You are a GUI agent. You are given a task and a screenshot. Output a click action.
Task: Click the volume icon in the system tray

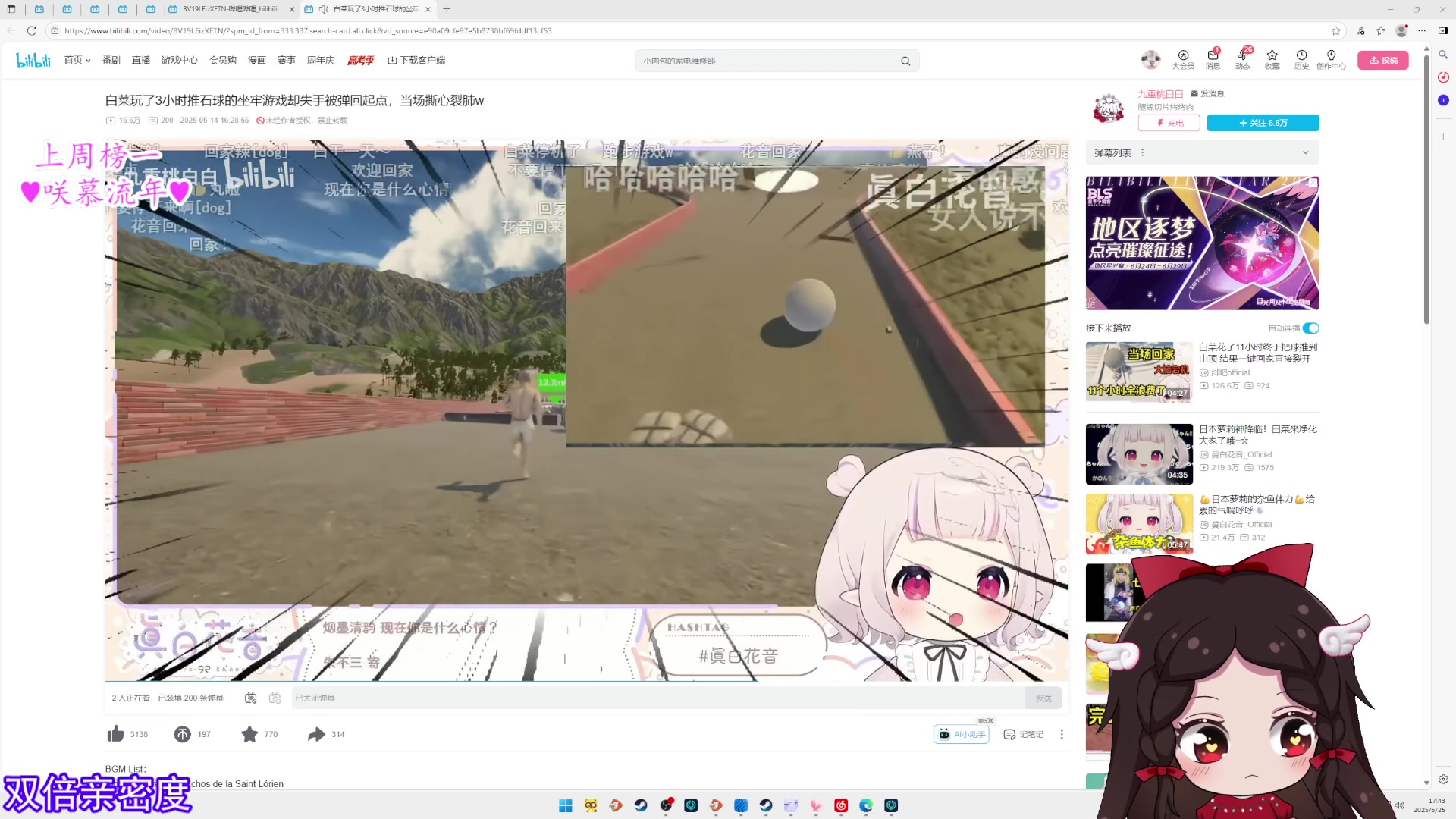(1401, 805)
